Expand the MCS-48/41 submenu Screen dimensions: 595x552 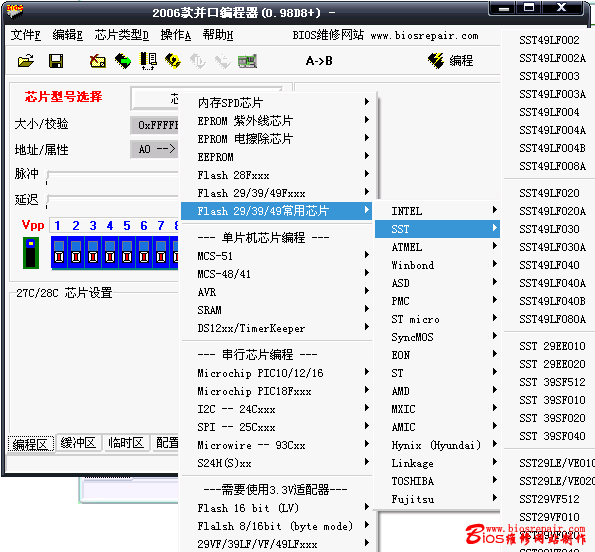pos(276,274)
